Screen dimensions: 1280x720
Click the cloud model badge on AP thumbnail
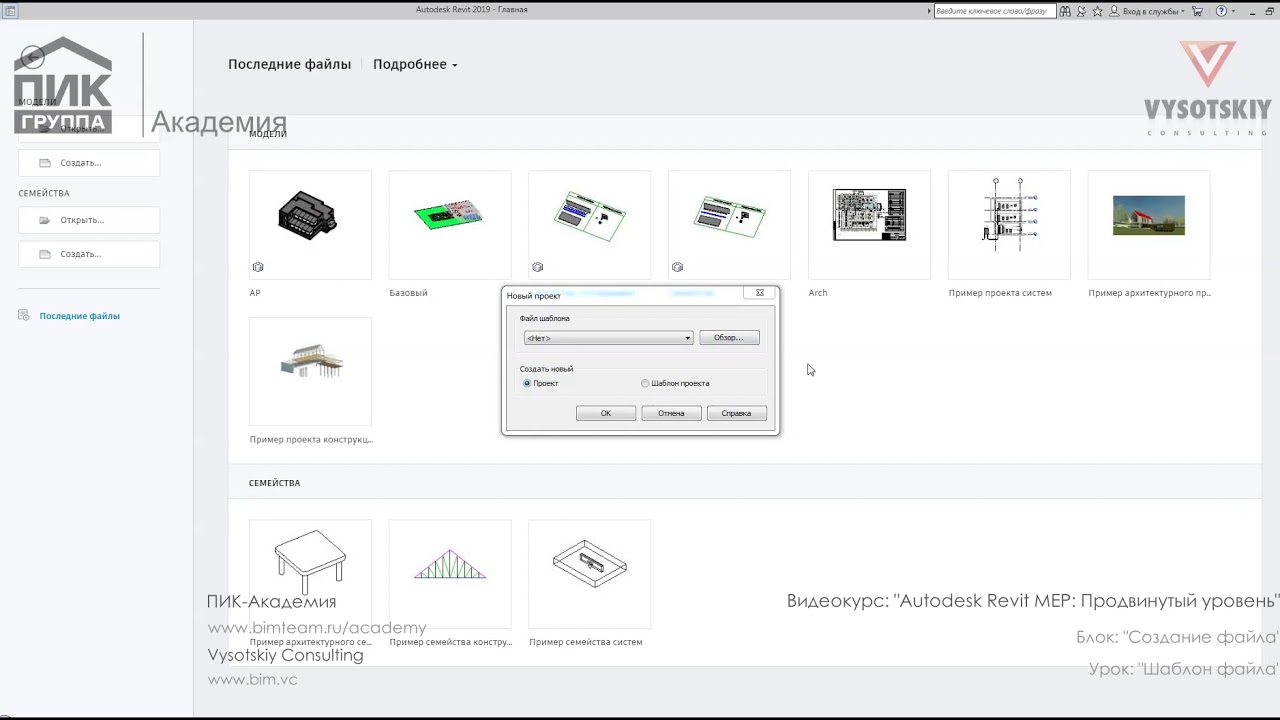(258, 267)
